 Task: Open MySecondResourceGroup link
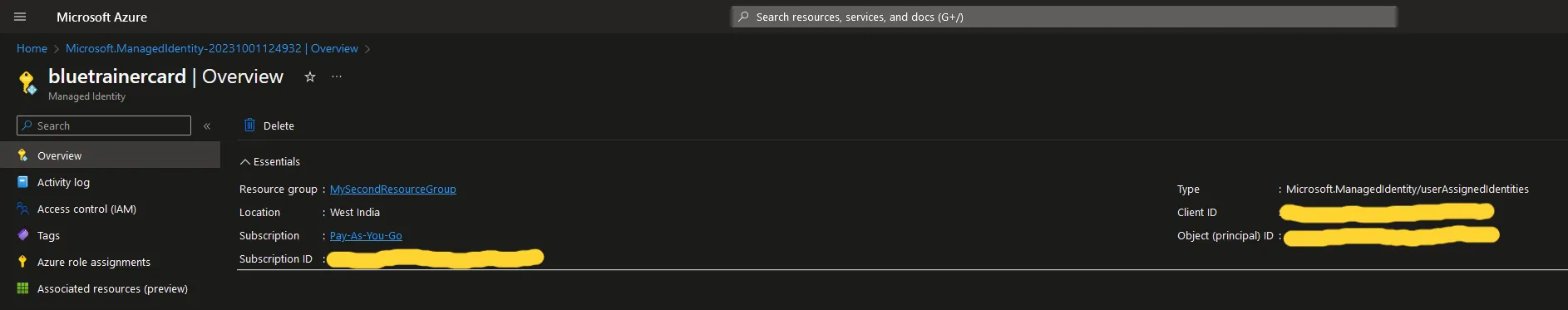point(393,189)
